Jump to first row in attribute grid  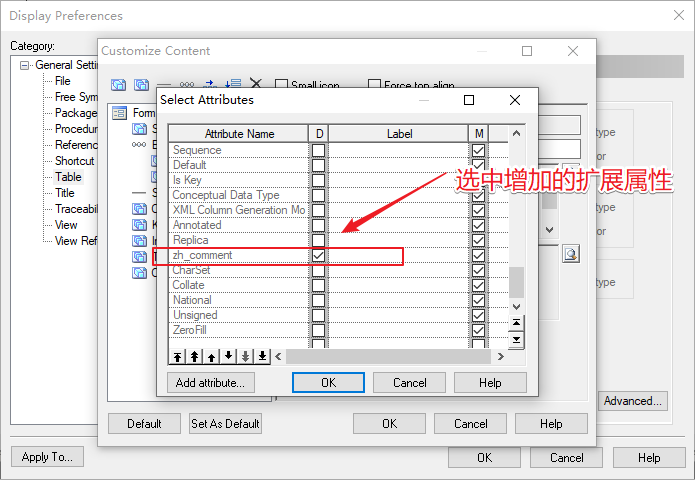516,323
